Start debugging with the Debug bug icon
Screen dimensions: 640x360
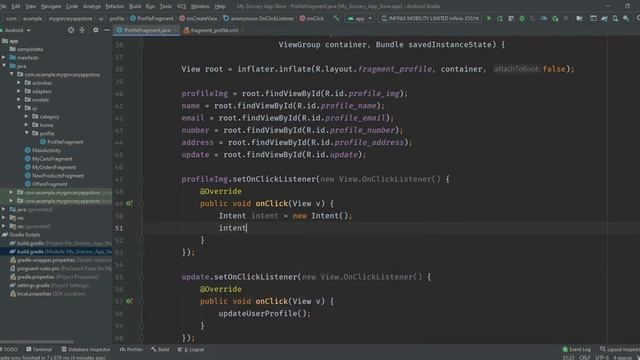pos(522,18)
